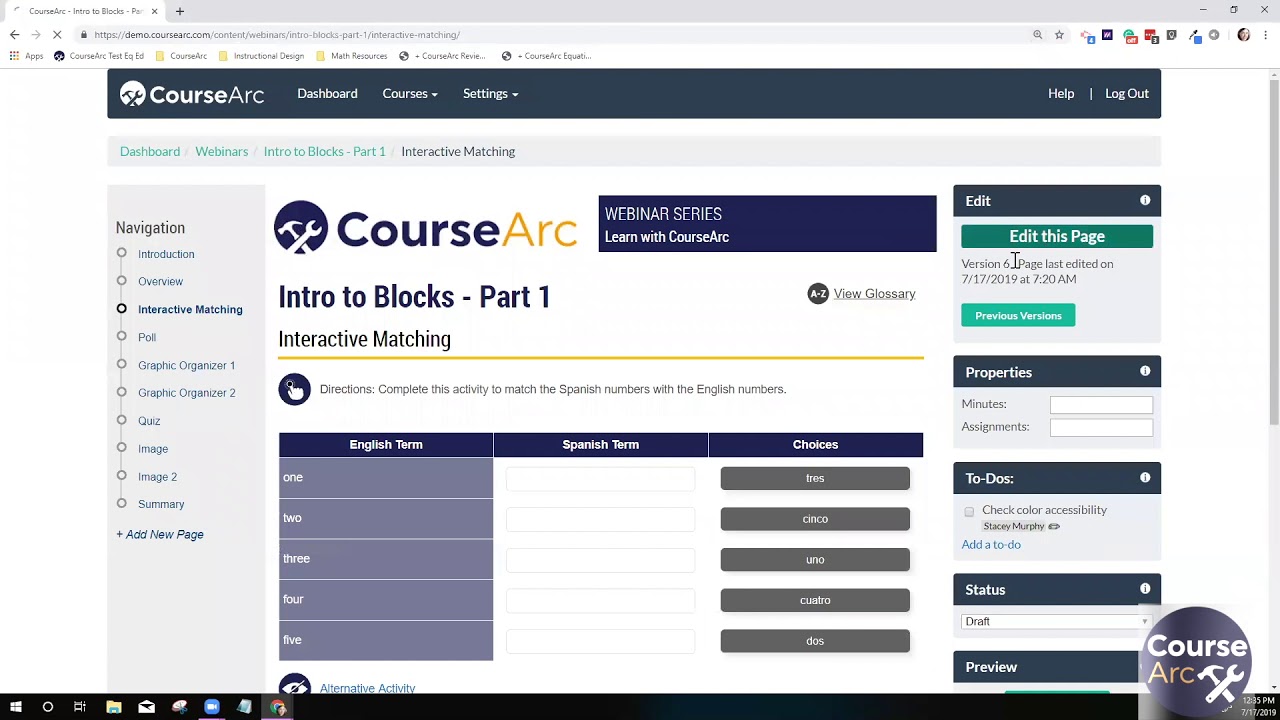Image resolution: width=1280 pixels, height=720 pixels.
Task: Click the CourseArc logo in the navbar
Action: [192, 94]
